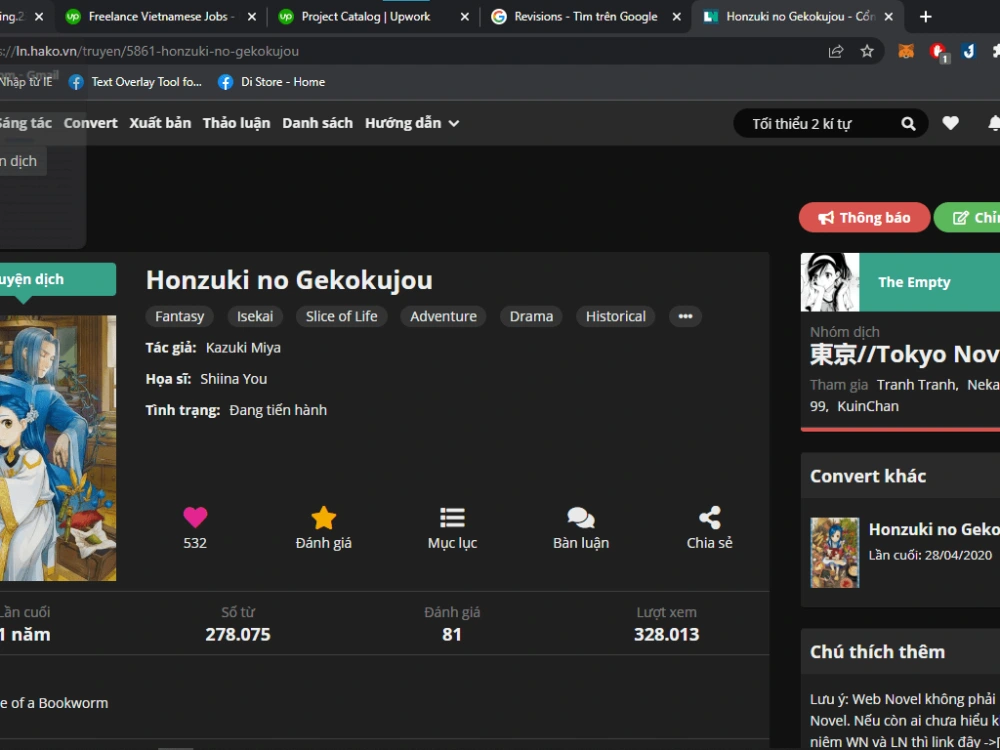
Task: Open the Nhập từ IE bookmark folder
Action: click(x=26, y=82)
